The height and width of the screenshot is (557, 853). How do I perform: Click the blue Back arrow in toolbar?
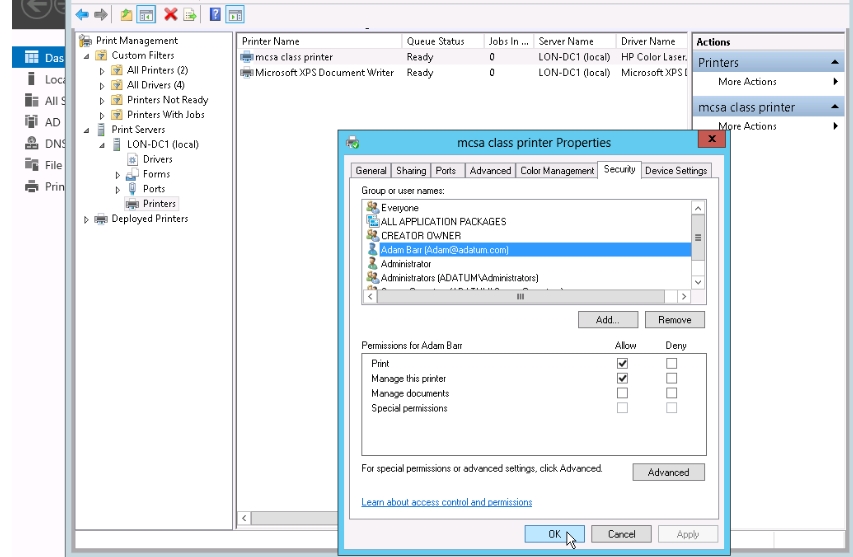pos(82,15)
